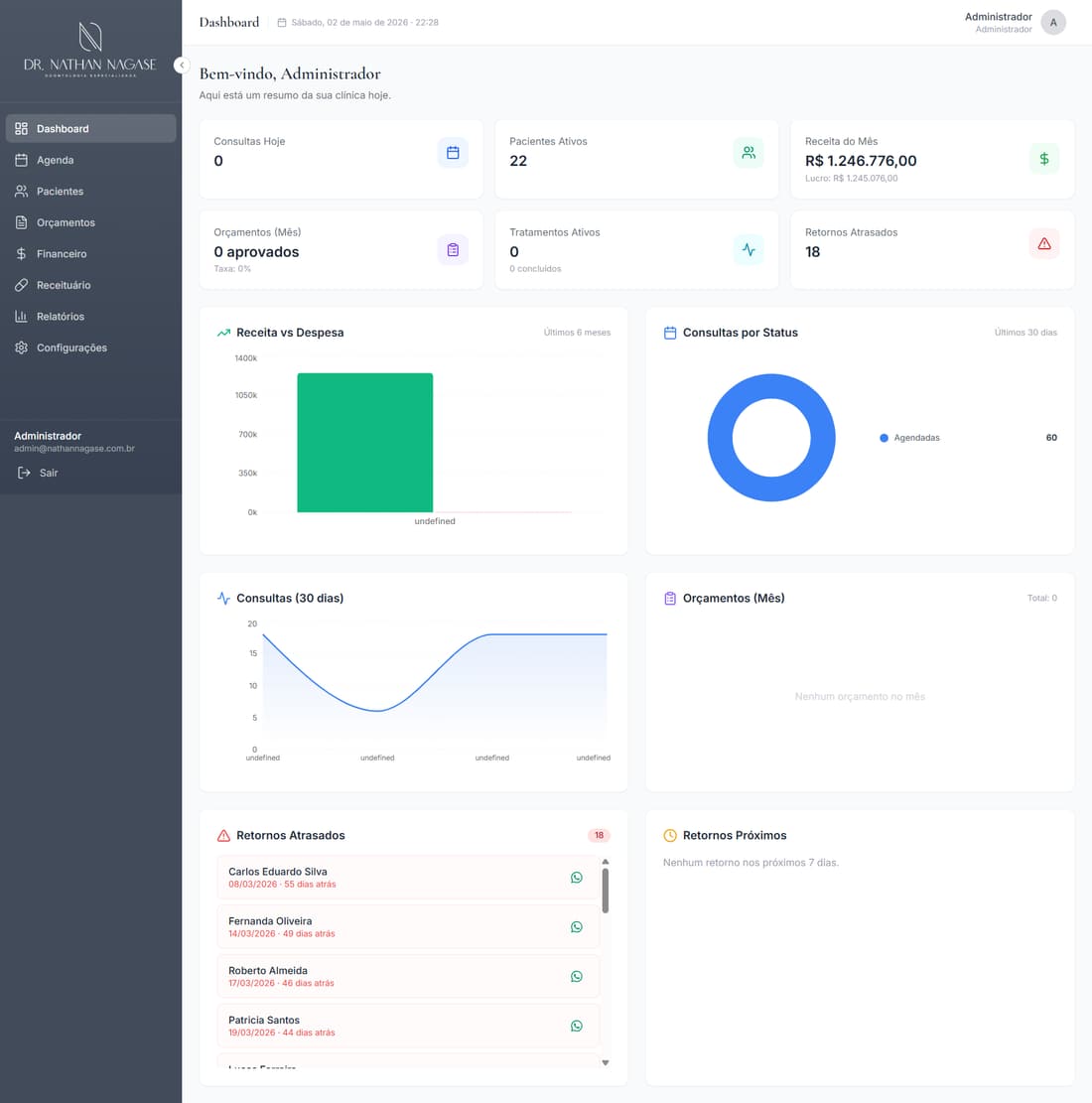The image size is (1092, 1103).
Task: Click the 'Últimos 30 dias' label
Action: [1025, 333]
